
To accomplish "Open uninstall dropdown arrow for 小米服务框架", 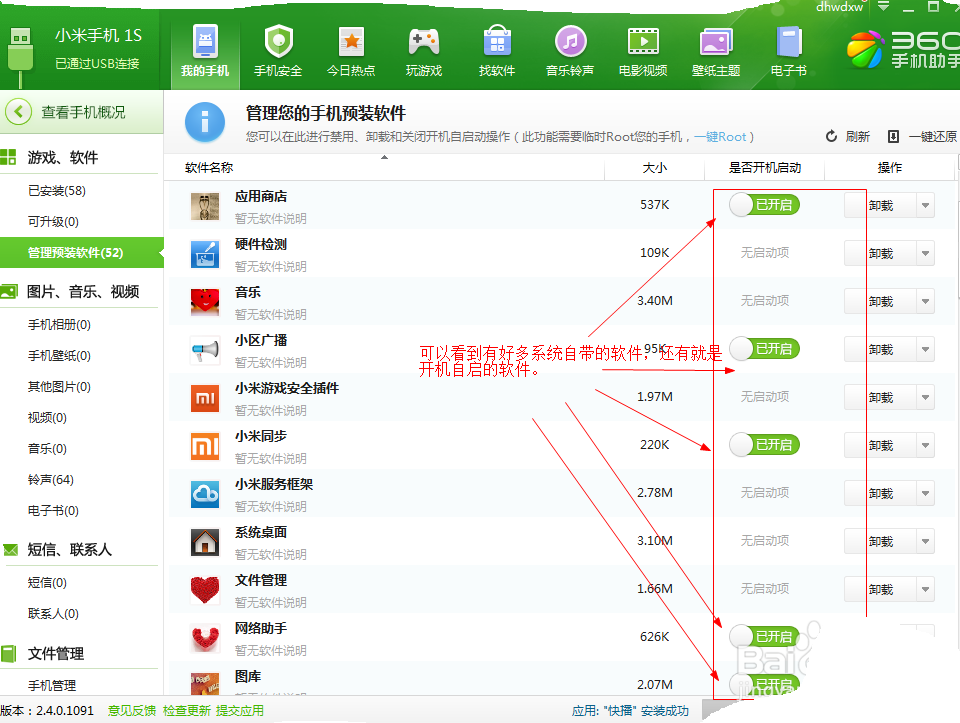I will point(925,493).
